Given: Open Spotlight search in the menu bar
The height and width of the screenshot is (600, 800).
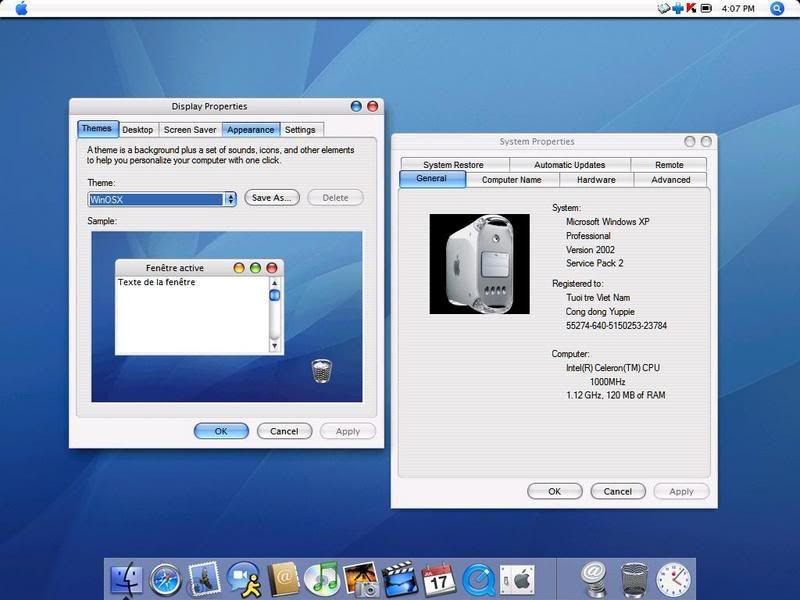Looking at the screenshot, I should [x=779, y=9].
